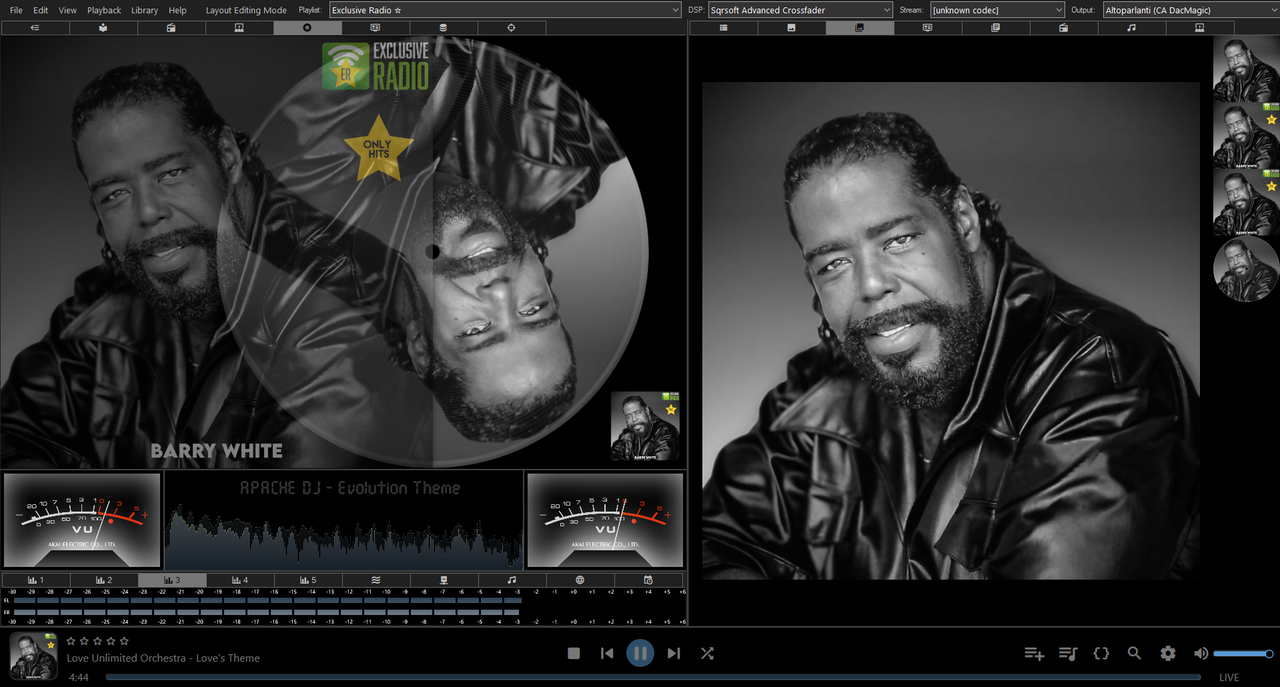Select the music note tab below visualizer
The width and height of the screenshot is (1280, 687).
tap(511, 580)
